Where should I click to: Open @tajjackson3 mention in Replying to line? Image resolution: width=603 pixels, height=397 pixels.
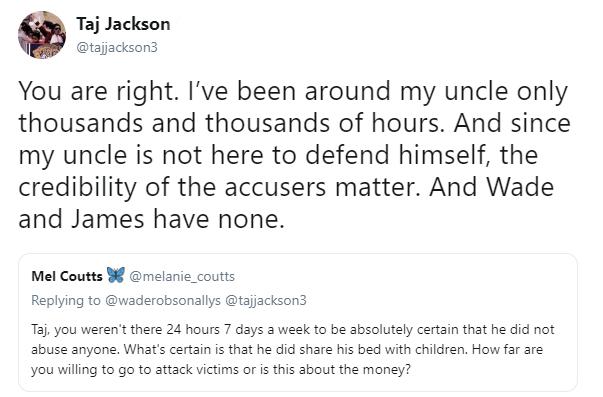(265, 300)
